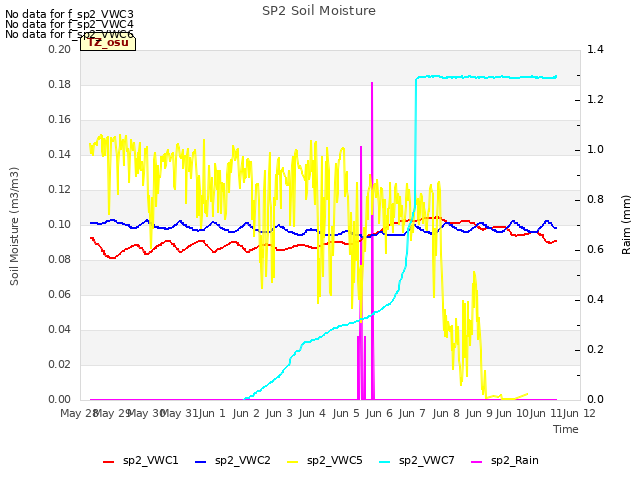Click the 0.16 left axis tick label
The width and height of the screenshot is (640, 480).
coord(59,120)
